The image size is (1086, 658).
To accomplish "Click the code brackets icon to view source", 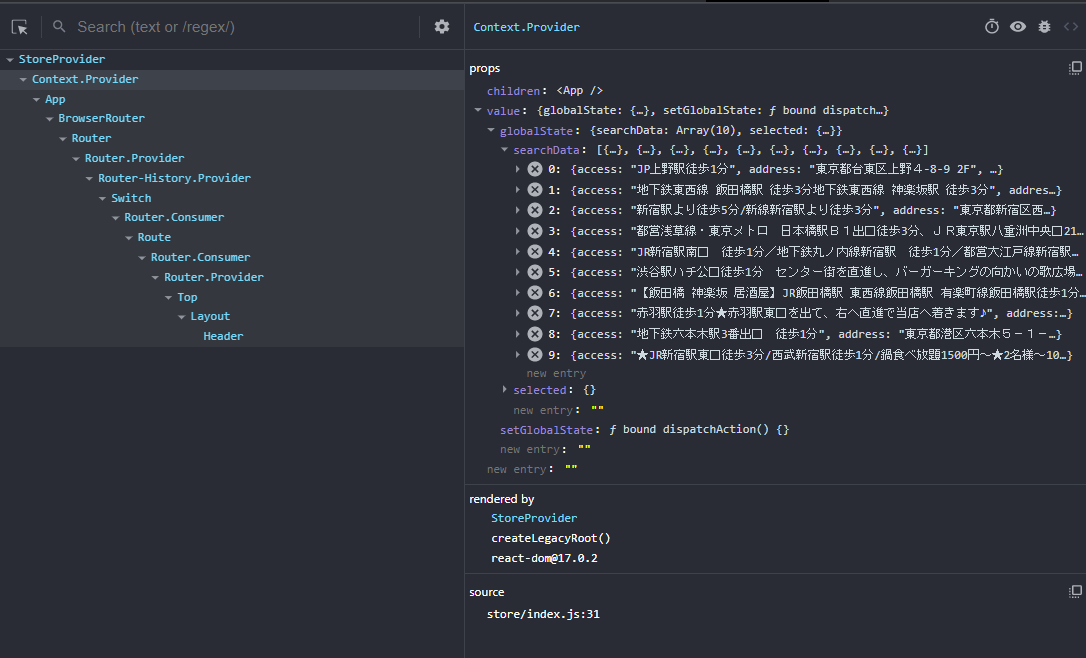I will [1071, 27].
